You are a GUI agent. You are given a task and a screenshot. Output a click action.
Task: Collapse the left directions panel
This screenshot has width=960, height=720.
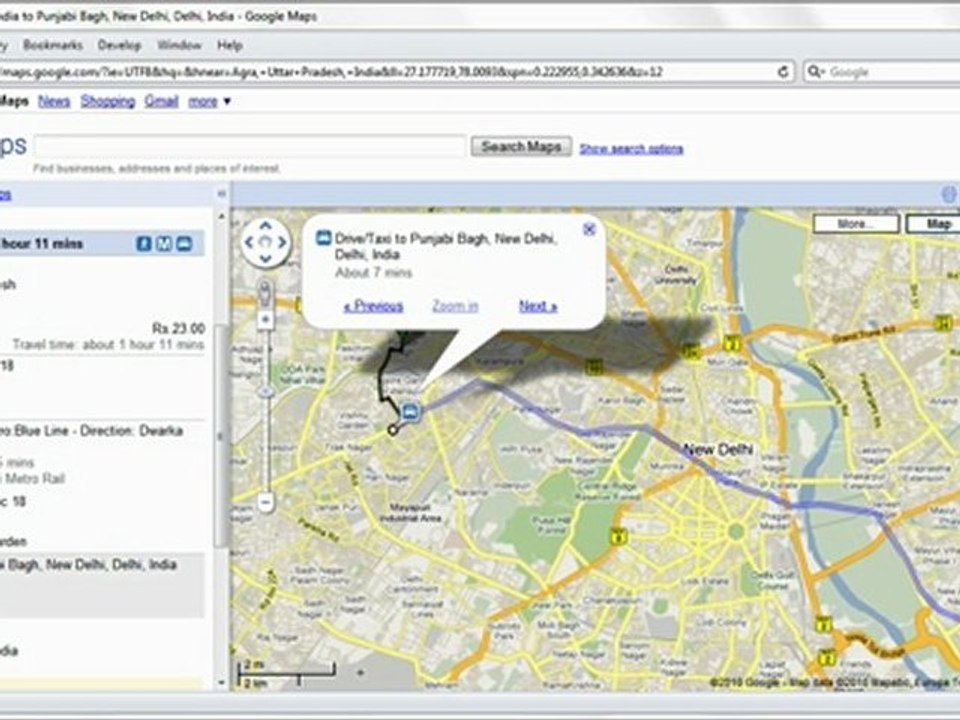(222, 194)
